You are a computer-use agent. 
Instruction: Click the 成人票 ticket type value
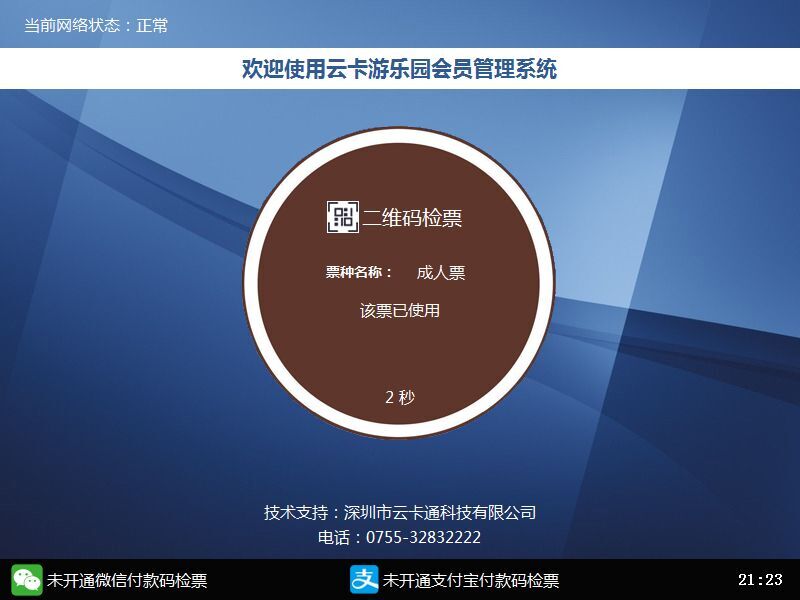[x=441, y=273]
